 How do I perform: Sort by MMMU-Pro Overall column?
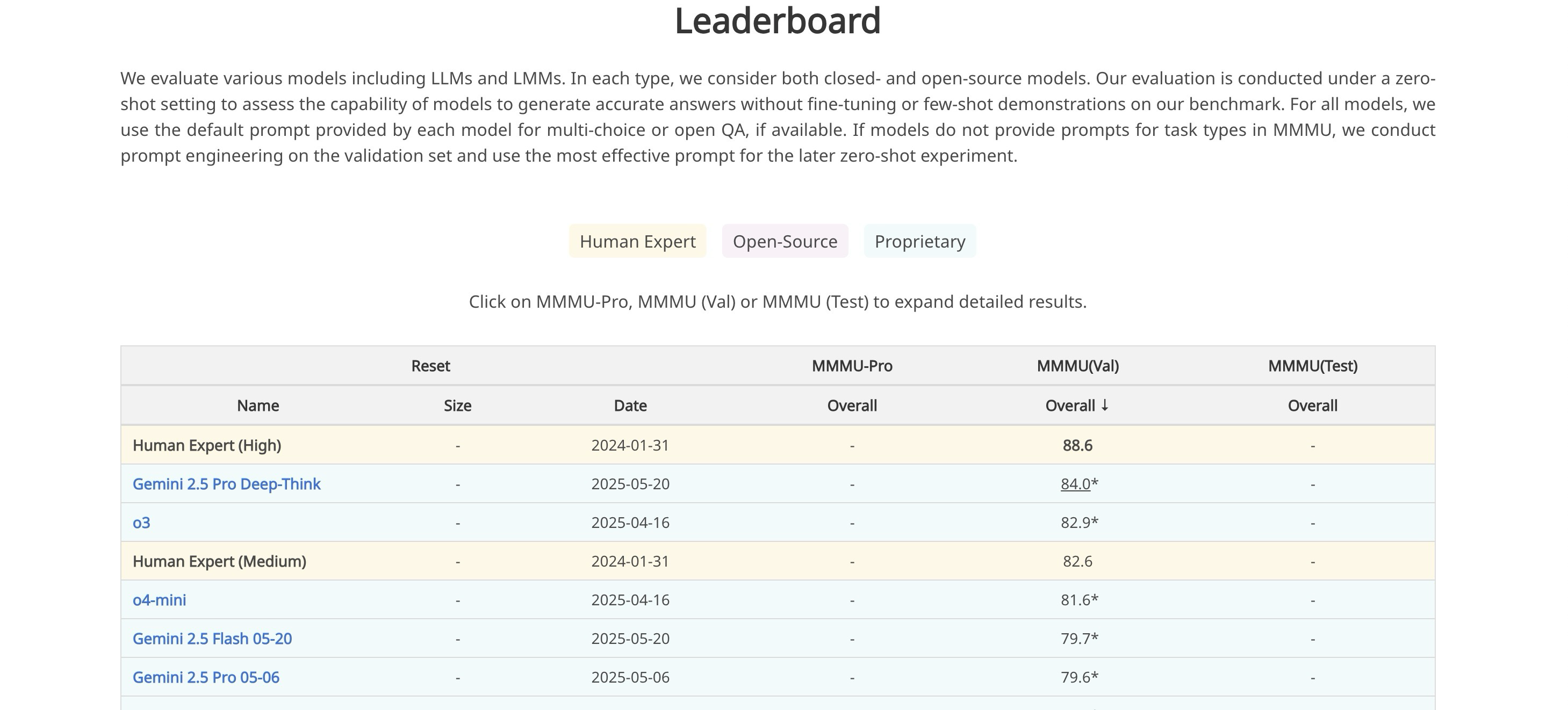click(852, 406)
